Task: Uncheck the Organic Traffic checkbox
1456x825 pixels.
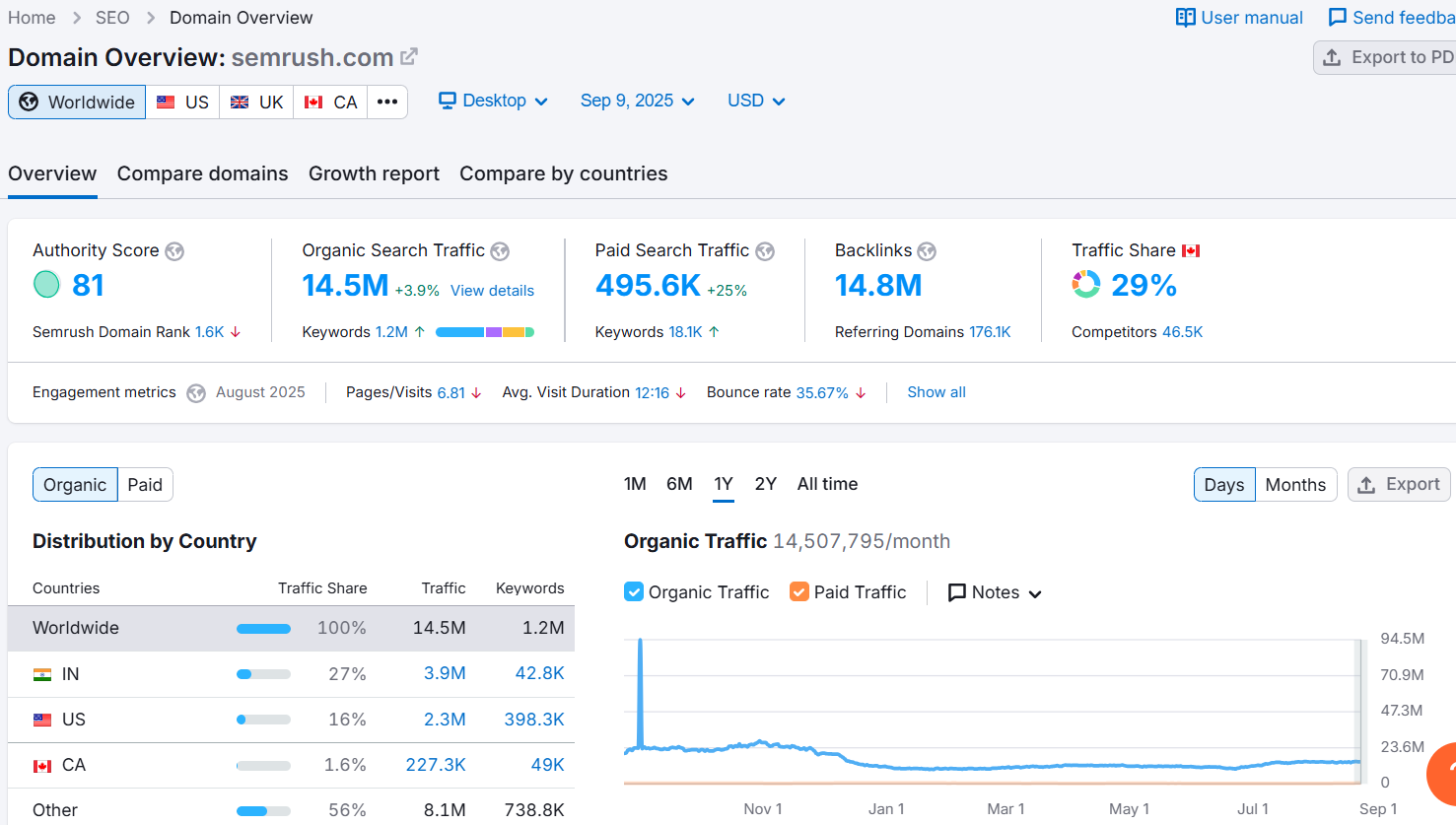Action: [634, 591]
